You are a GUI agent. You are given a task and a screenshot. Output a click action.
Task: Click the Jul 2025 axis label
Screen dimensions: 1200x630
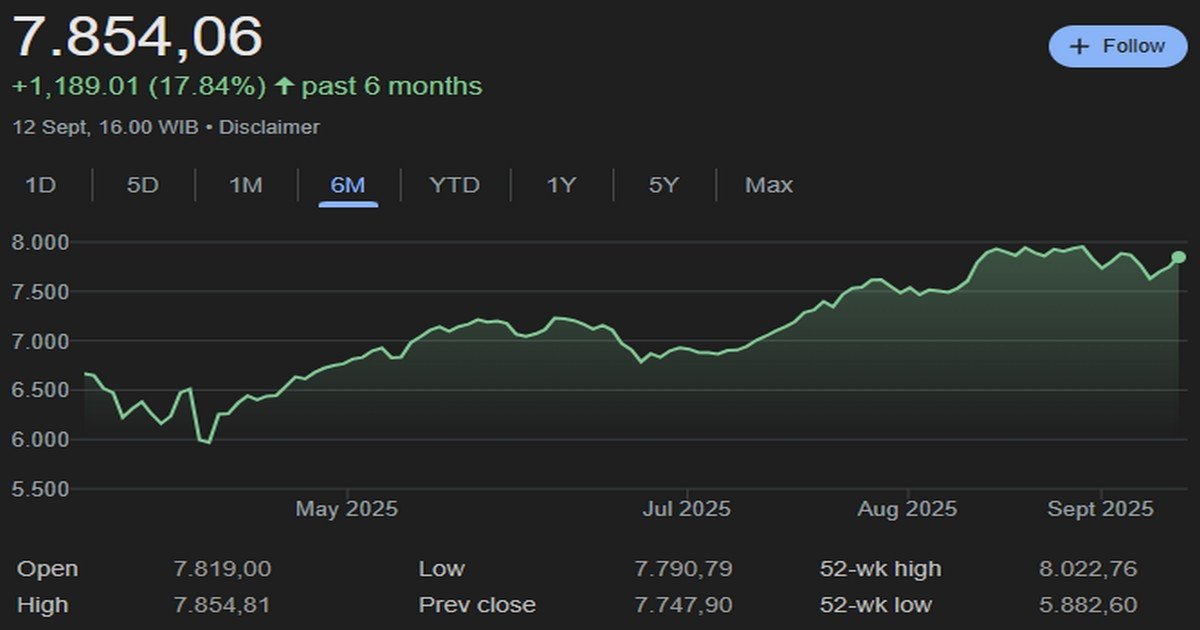pos(687,510)
